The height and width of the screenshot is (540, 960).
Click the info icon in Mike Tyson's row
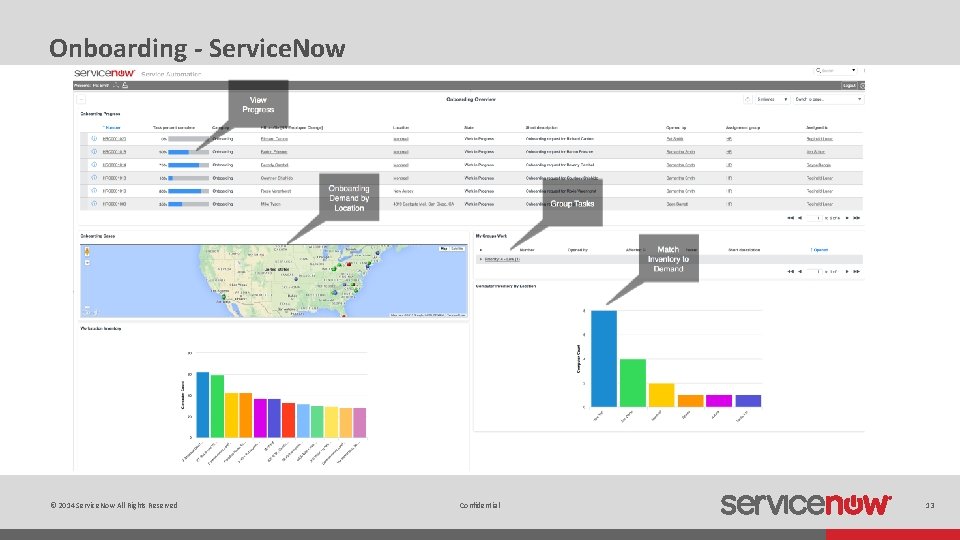click(x=94, y=204)
